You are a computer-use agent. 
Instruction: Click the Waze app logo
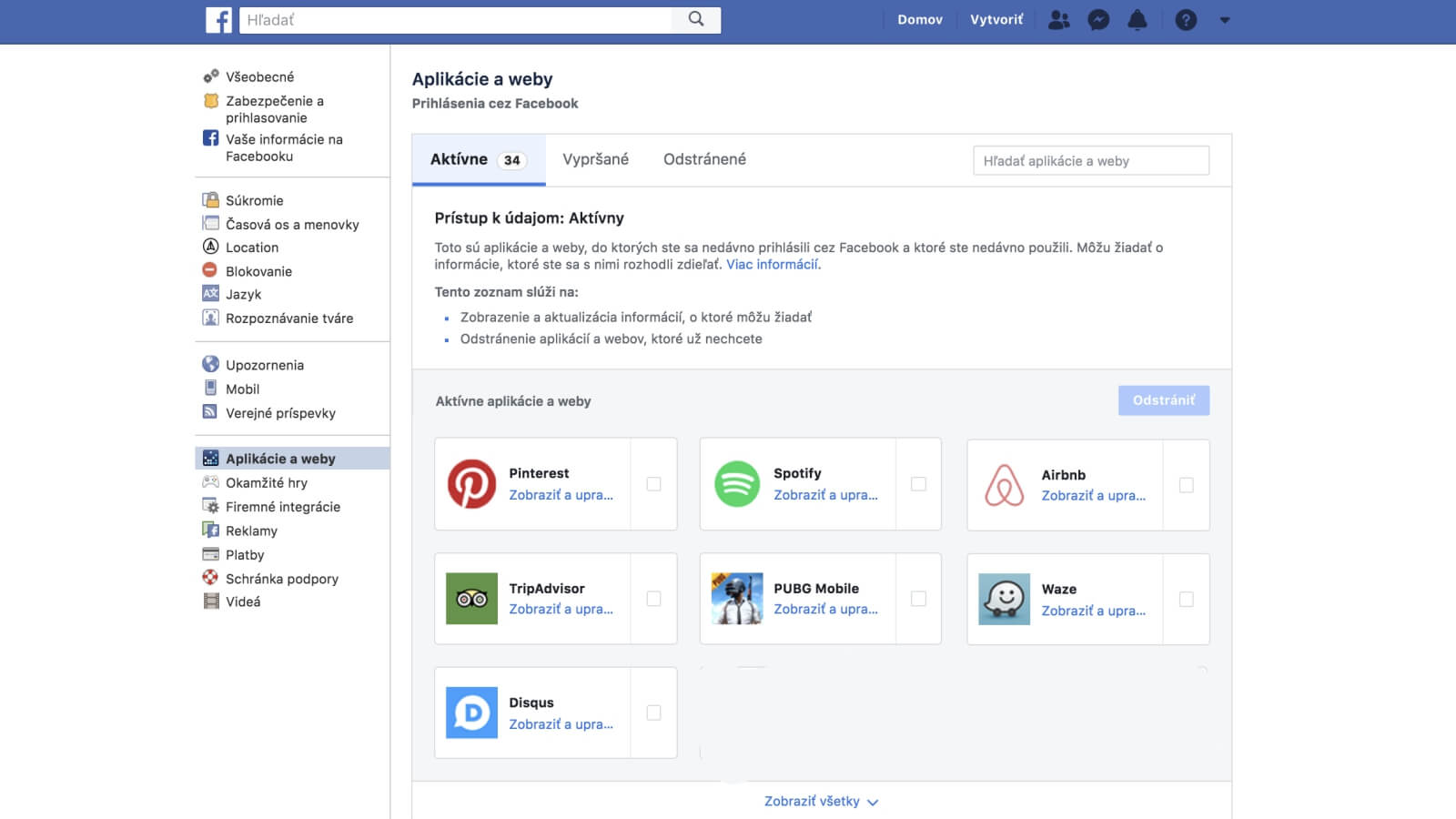pyautogui.click(x=1004, y=599)
